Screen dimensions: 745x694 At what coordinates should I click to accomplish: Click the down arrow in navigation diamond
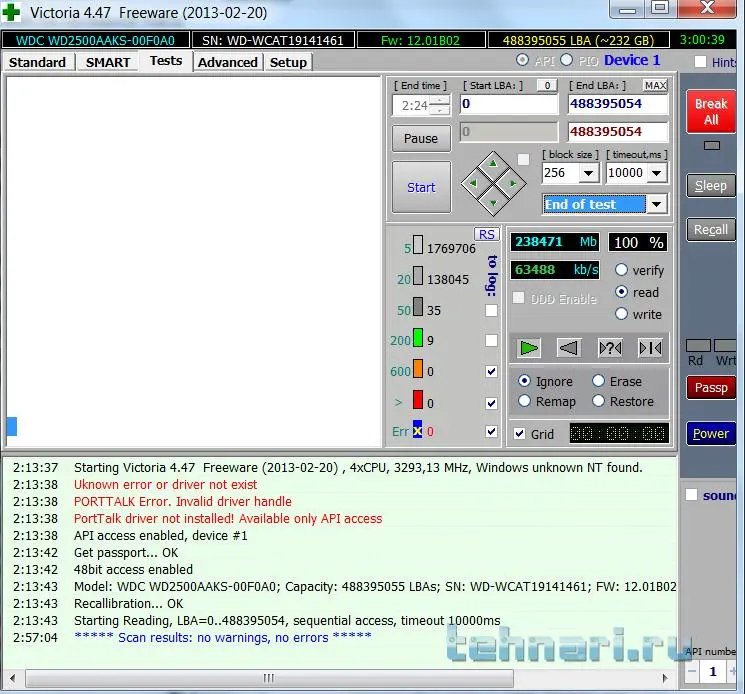click(x=493, y=203)
